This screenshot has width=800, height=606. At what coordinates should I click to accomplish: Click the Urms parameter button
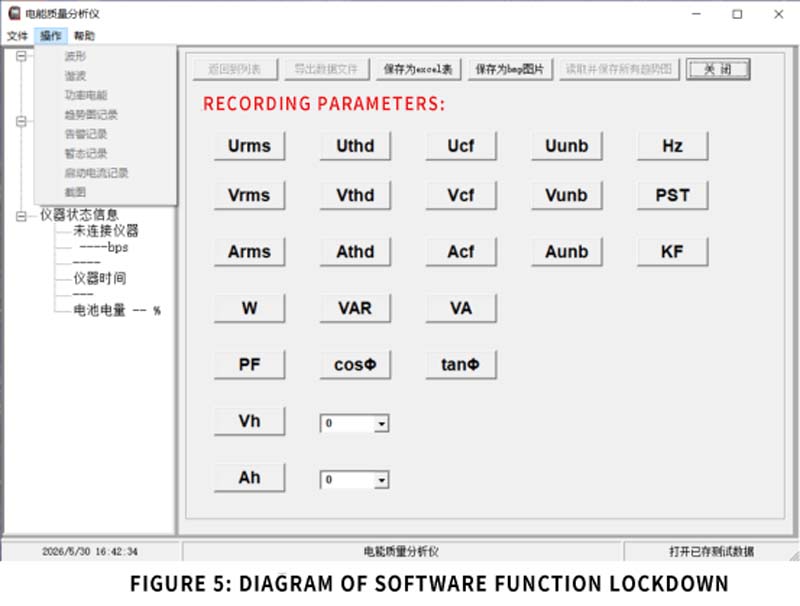click(x=249, y=146)
